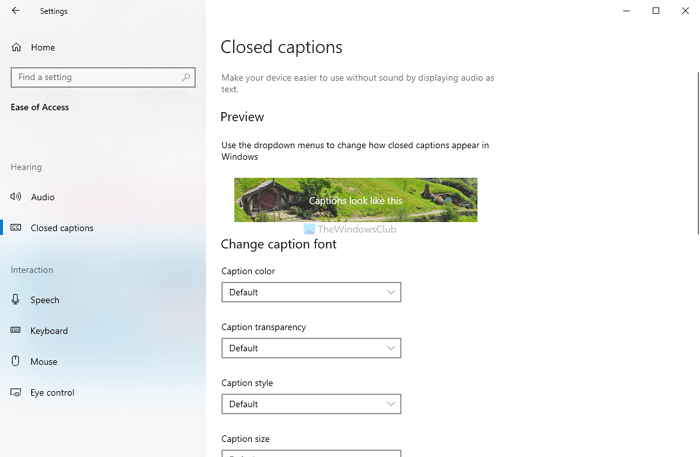Viewport: 700px width, 457px height.
Task: Click the caption preview image
Action: pyautogui.click(x=355, y=200)
